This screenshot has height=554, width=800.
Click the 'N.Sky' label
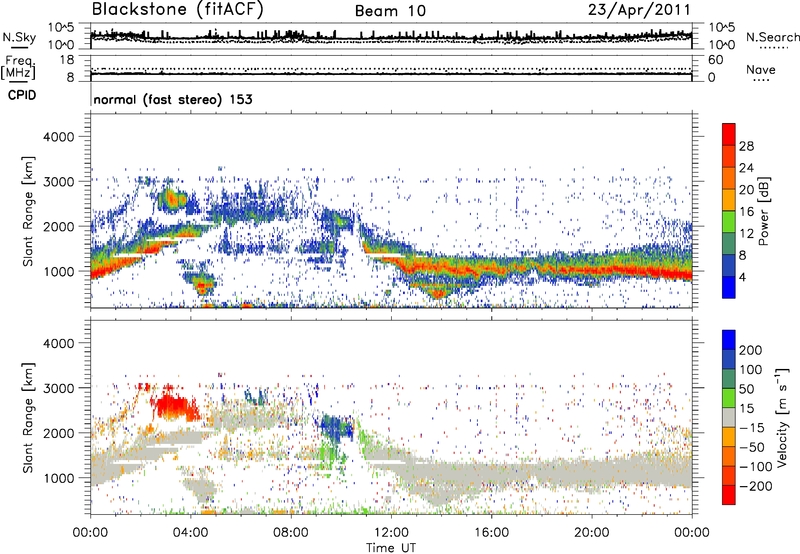click(19, 37)
